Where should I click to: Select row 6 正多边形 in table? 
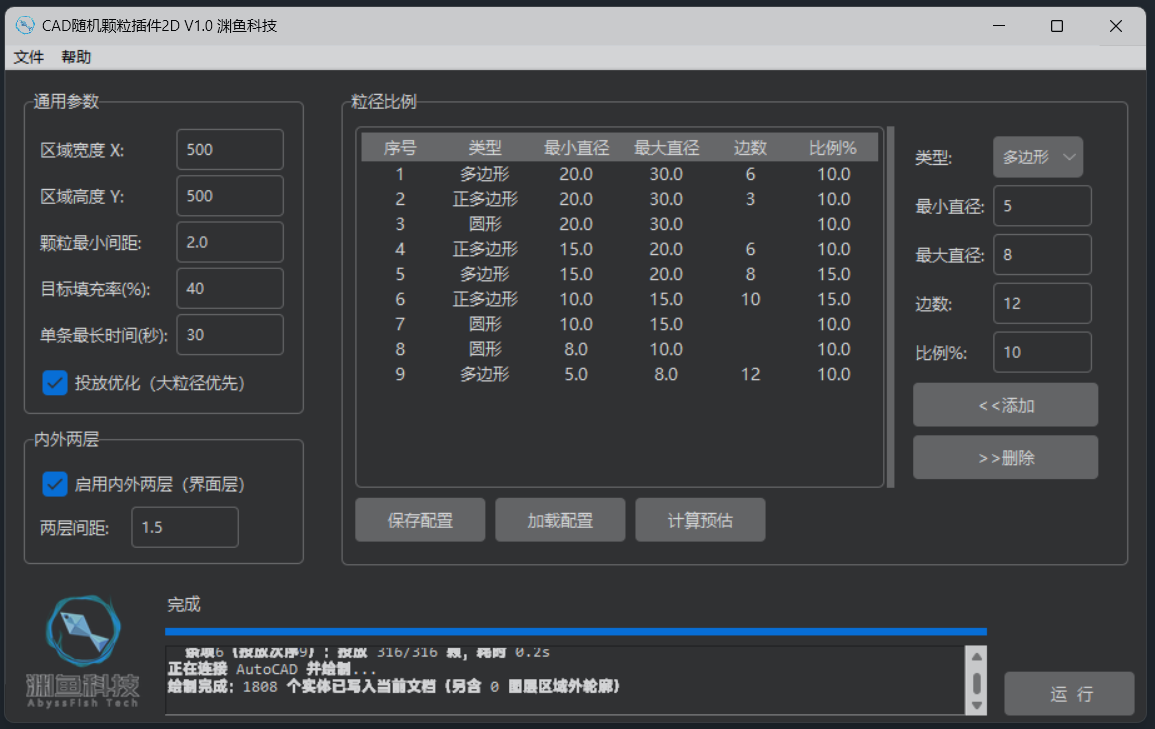[x=619, y=300]
